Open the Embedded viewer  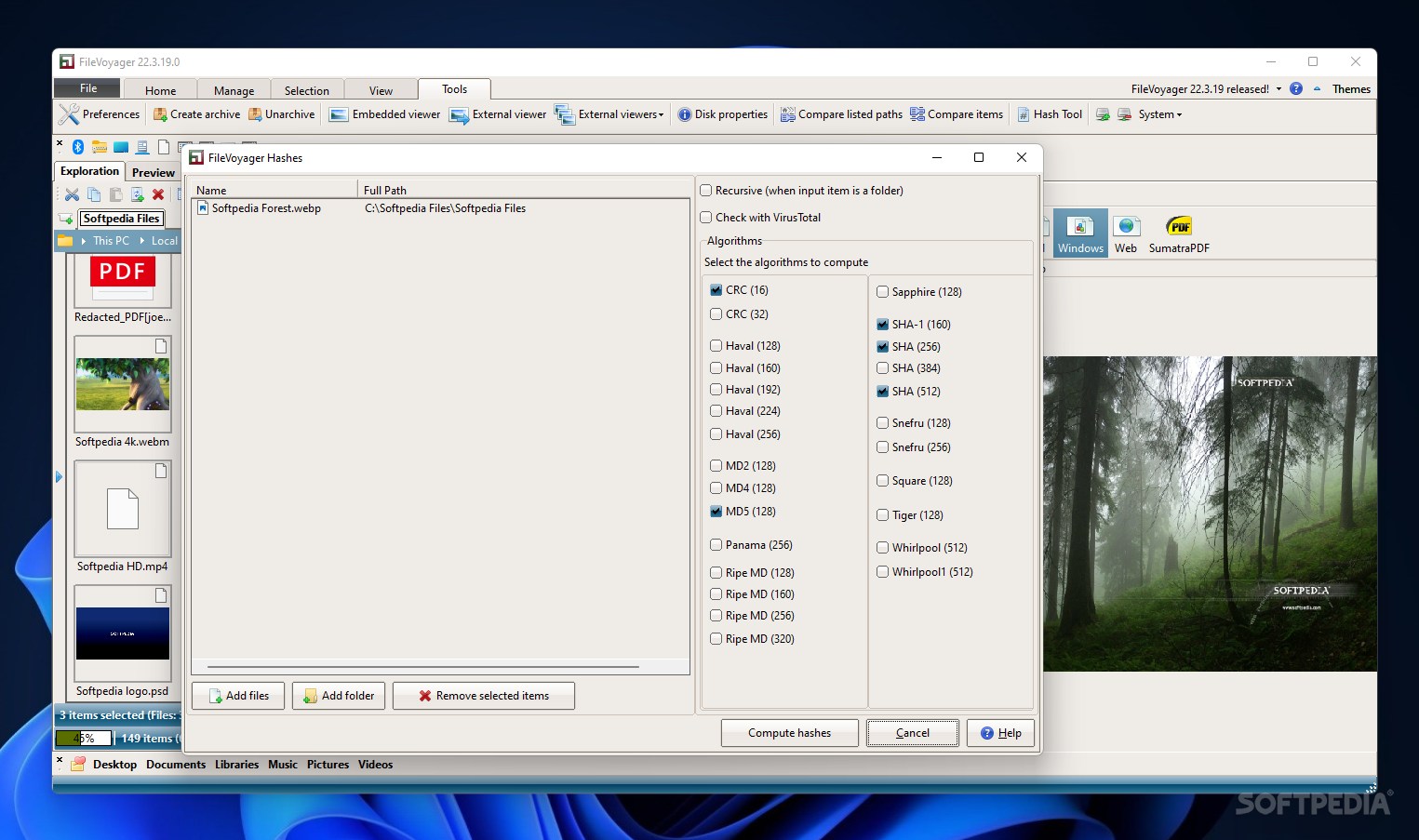(x=384, y=114)
